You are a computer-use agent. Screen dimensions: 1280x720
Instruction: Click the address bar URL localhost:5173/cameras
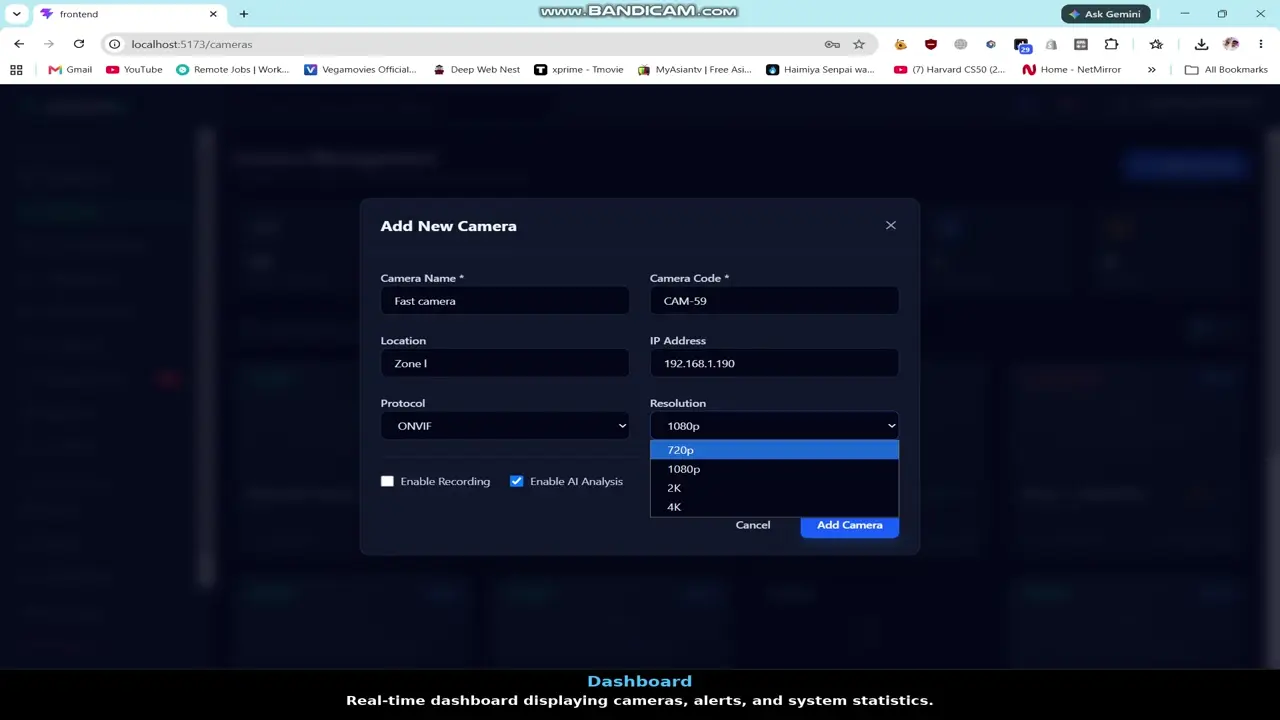[192, 44]
